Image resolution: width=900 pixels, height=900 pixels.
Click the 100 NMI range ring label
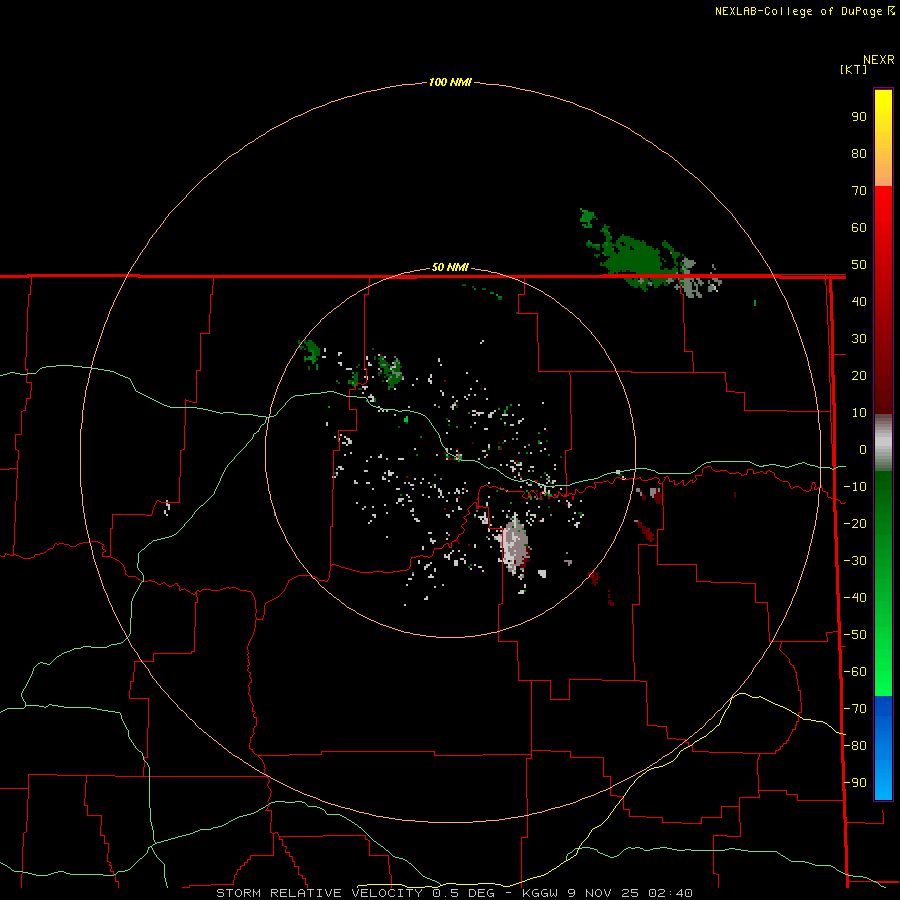click(450, 82)
